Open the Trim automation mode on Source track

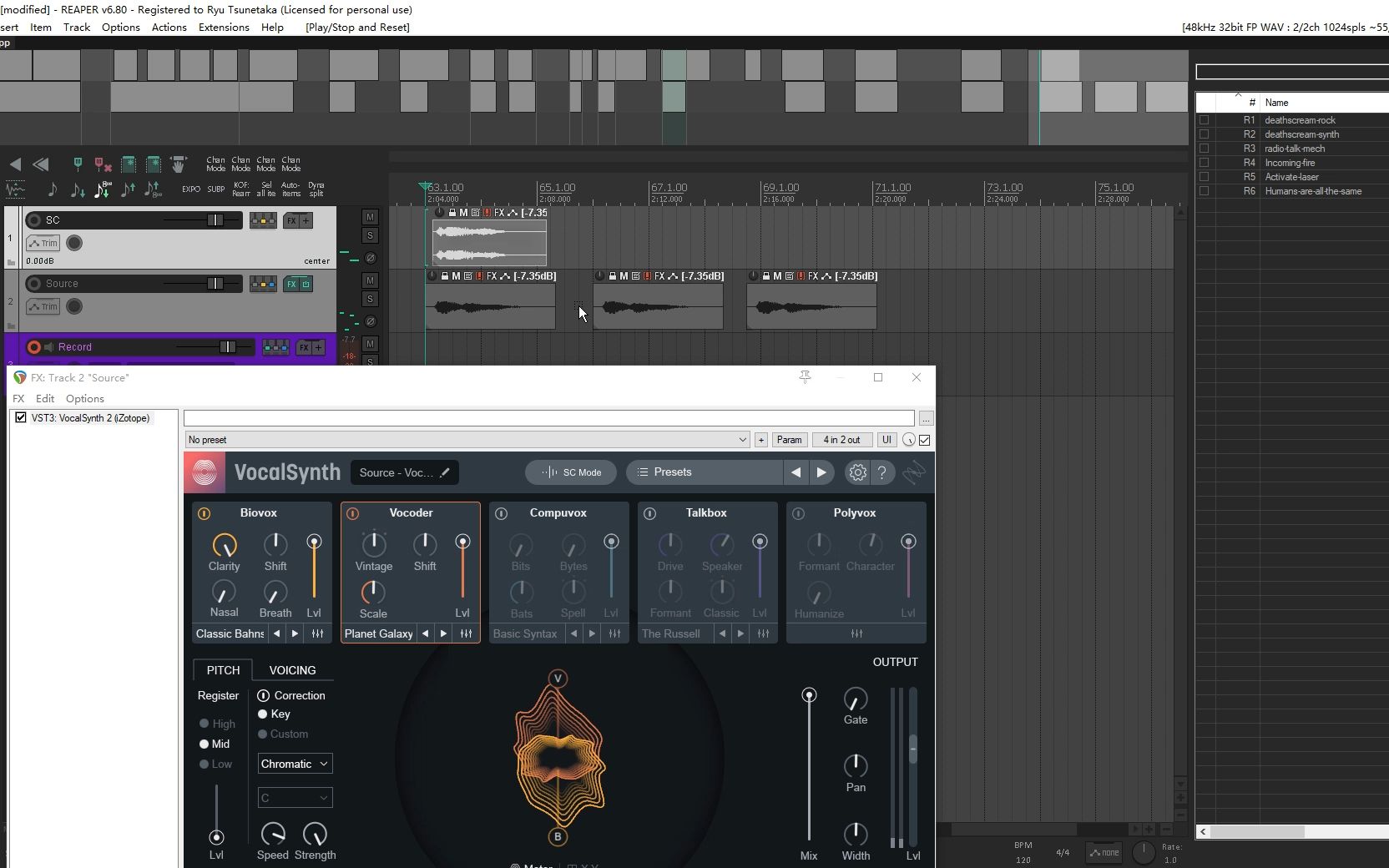43,307
